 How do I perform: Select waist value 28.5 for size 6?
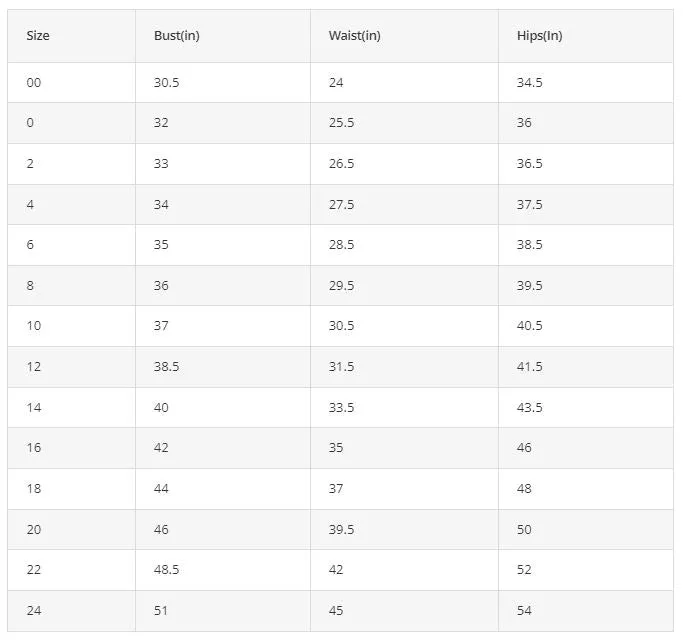click(342, 245)
